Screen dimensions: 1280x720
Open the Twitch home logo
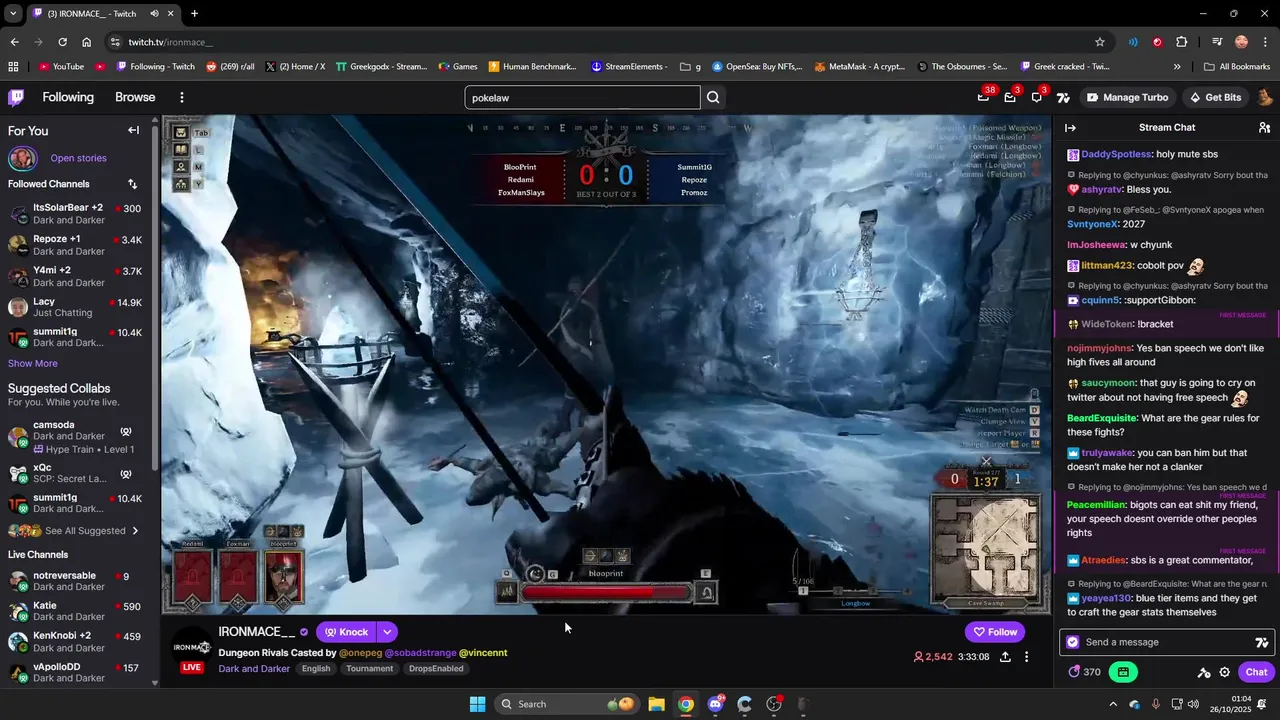(x=16, y=97)
